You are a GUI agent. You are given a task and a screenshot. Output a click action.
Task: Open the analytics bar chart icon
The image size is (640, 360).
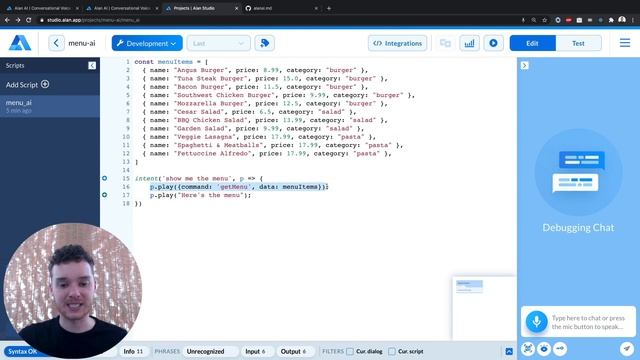point(469,43)
